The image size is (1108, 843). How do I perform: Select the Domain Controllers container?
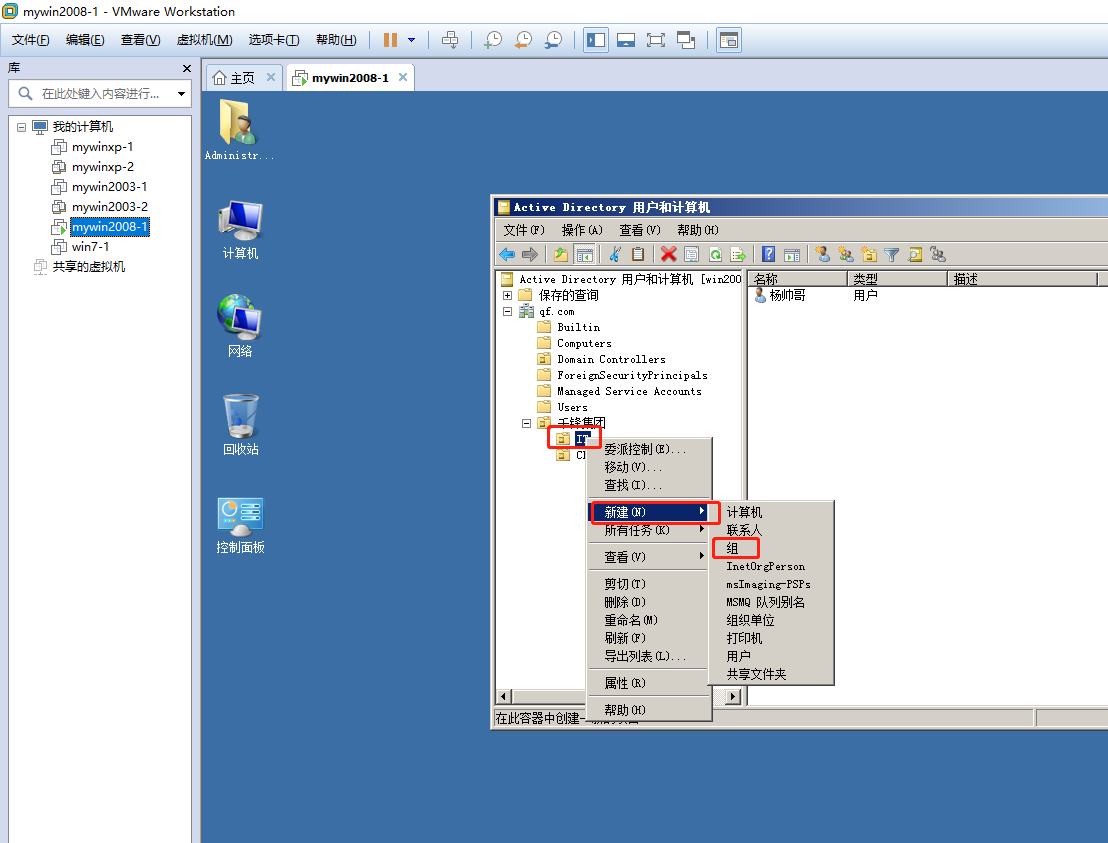611,360
